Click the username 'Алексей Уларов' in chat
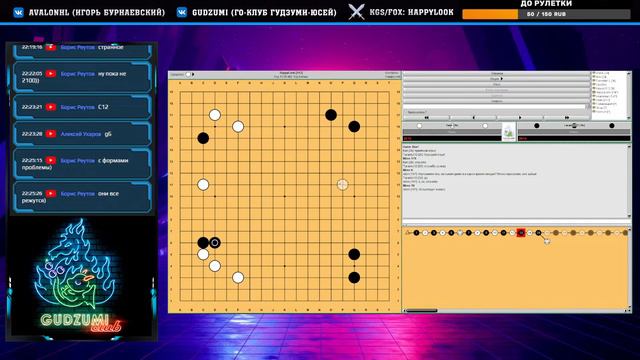The width and height of the screenshot is (640, 360). pos(81,134)
